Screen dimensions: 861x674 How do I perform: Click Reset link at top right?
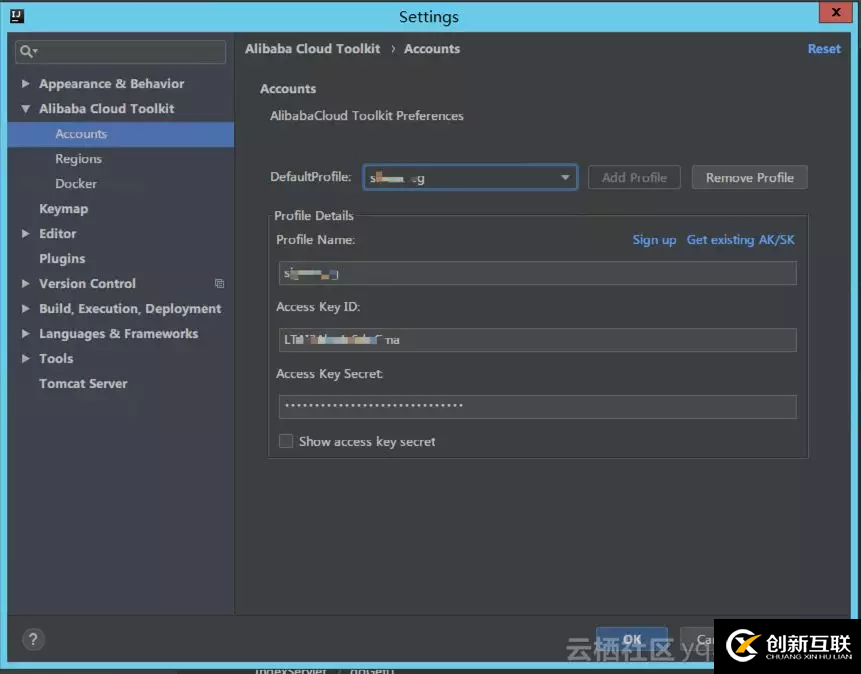coord(824,49)
